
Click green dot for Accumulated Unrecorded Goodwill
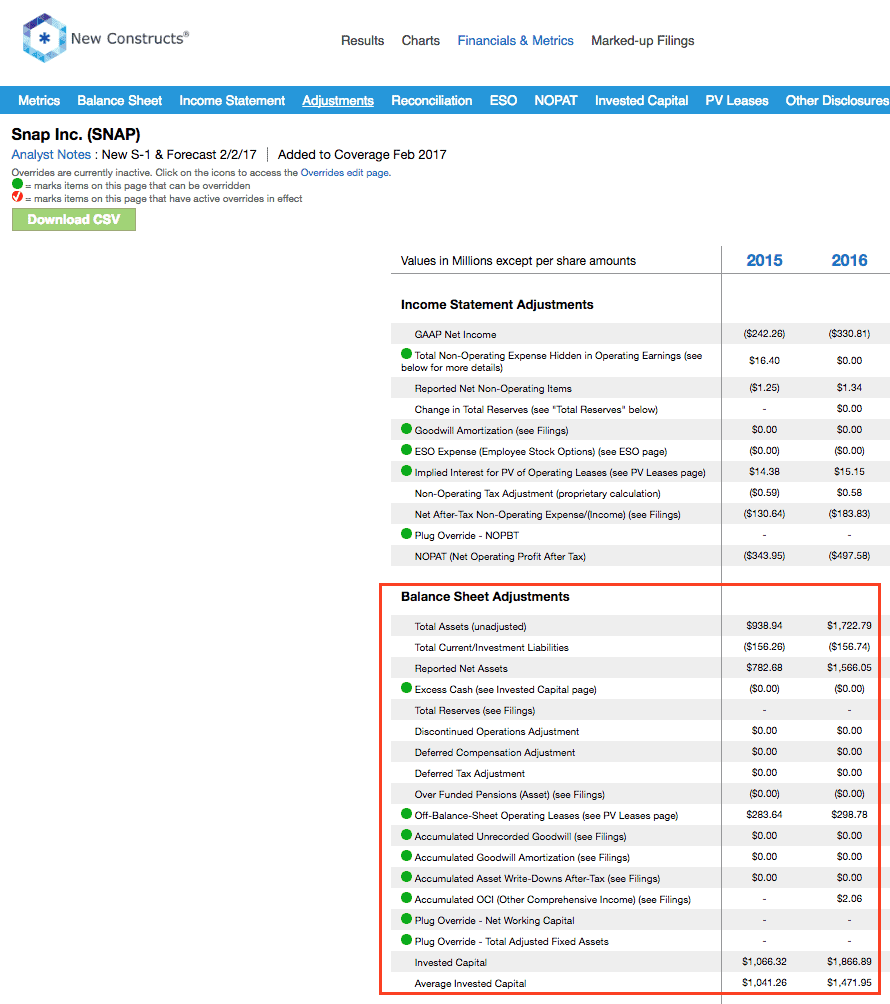pos(406,835)
